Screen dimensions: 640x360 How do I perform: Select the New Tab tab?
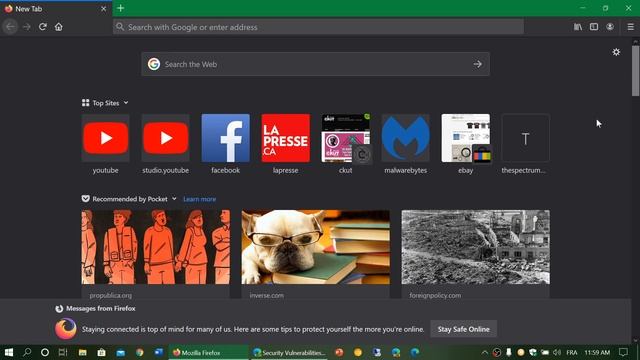click(x=56, y=9)
